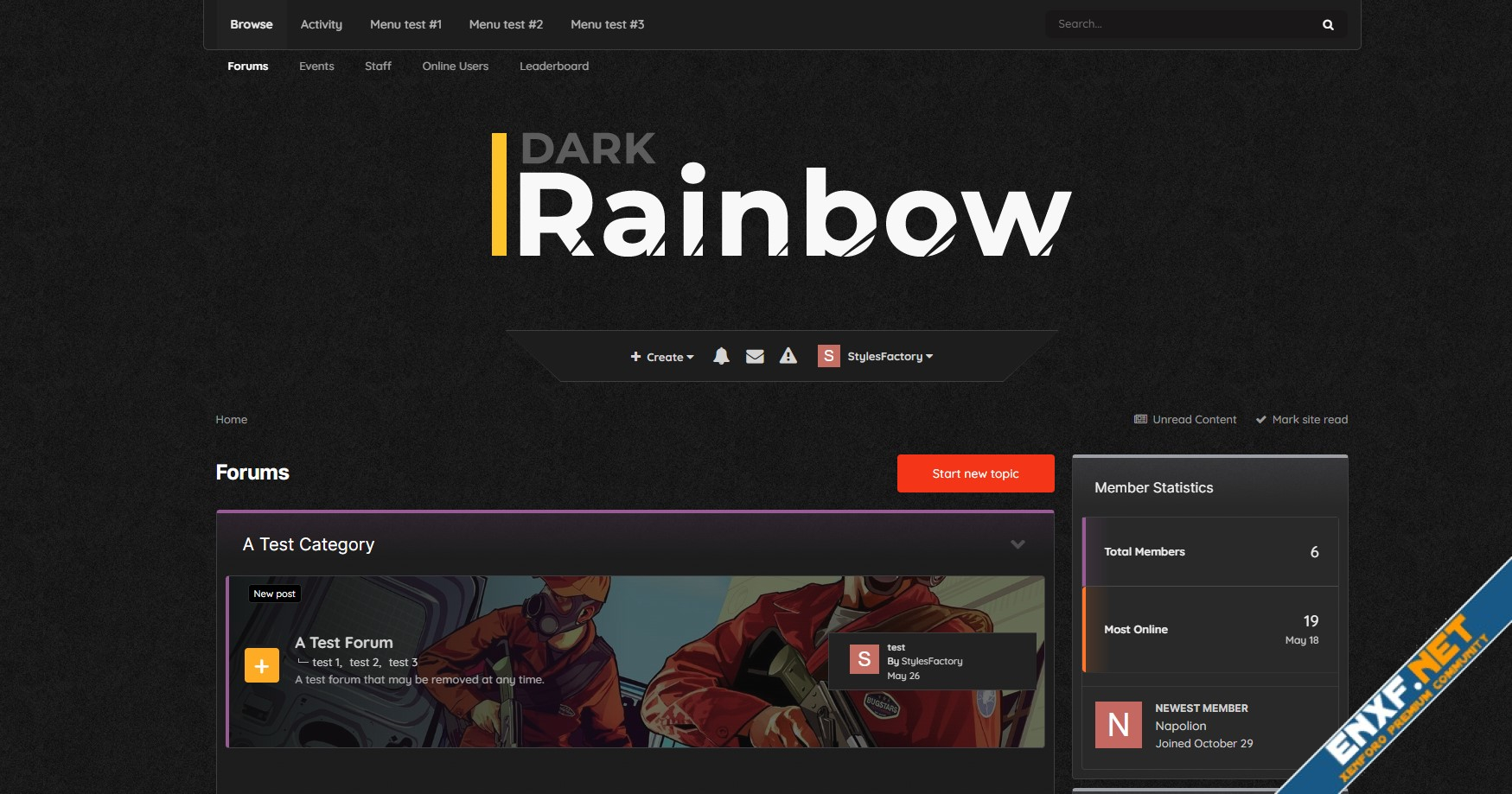Mark site read with checkmark
This screenshot has height=794, width=1512.
(1302, 420)
